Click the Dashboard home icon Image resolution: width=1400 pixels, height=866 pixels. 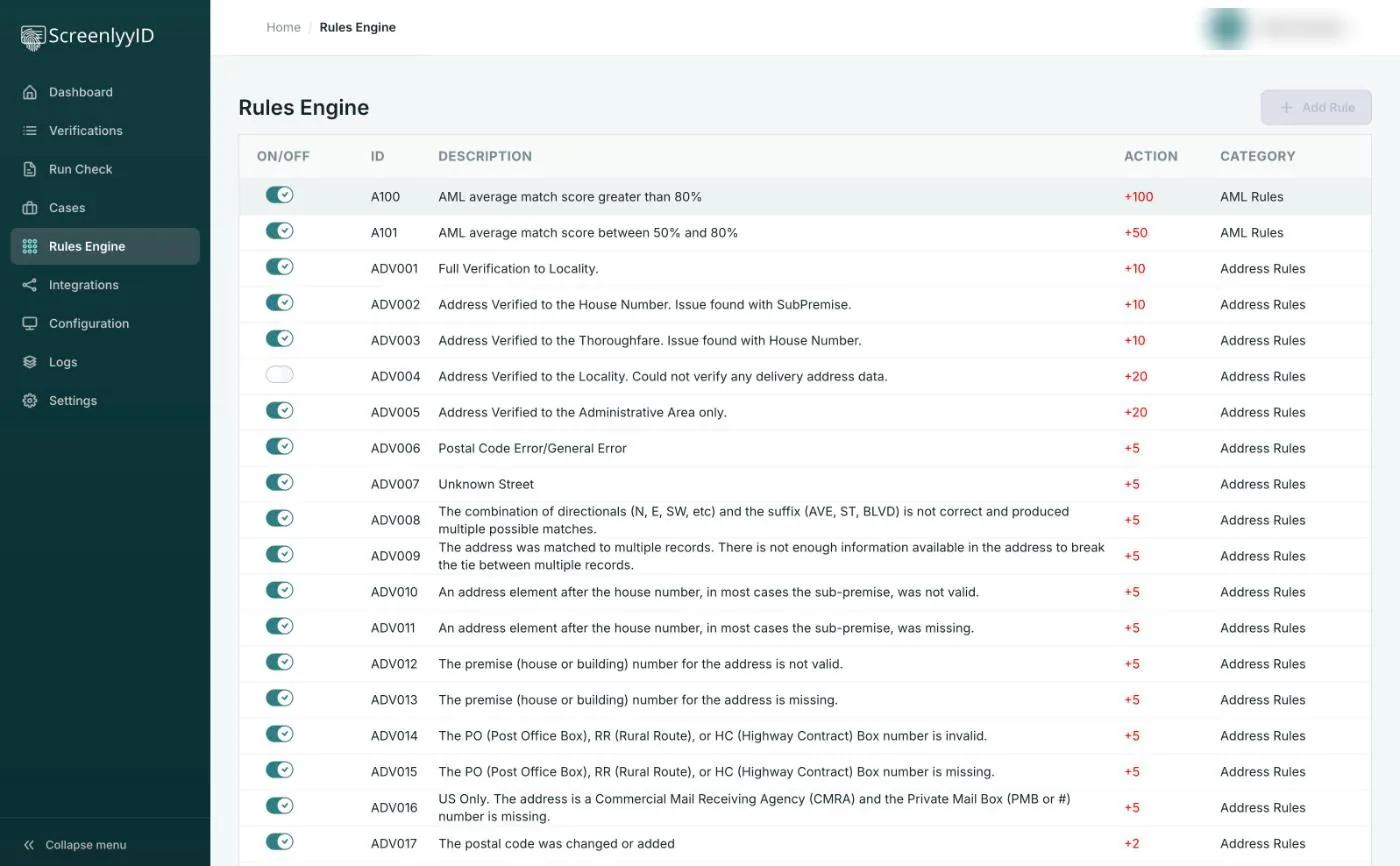30,92
